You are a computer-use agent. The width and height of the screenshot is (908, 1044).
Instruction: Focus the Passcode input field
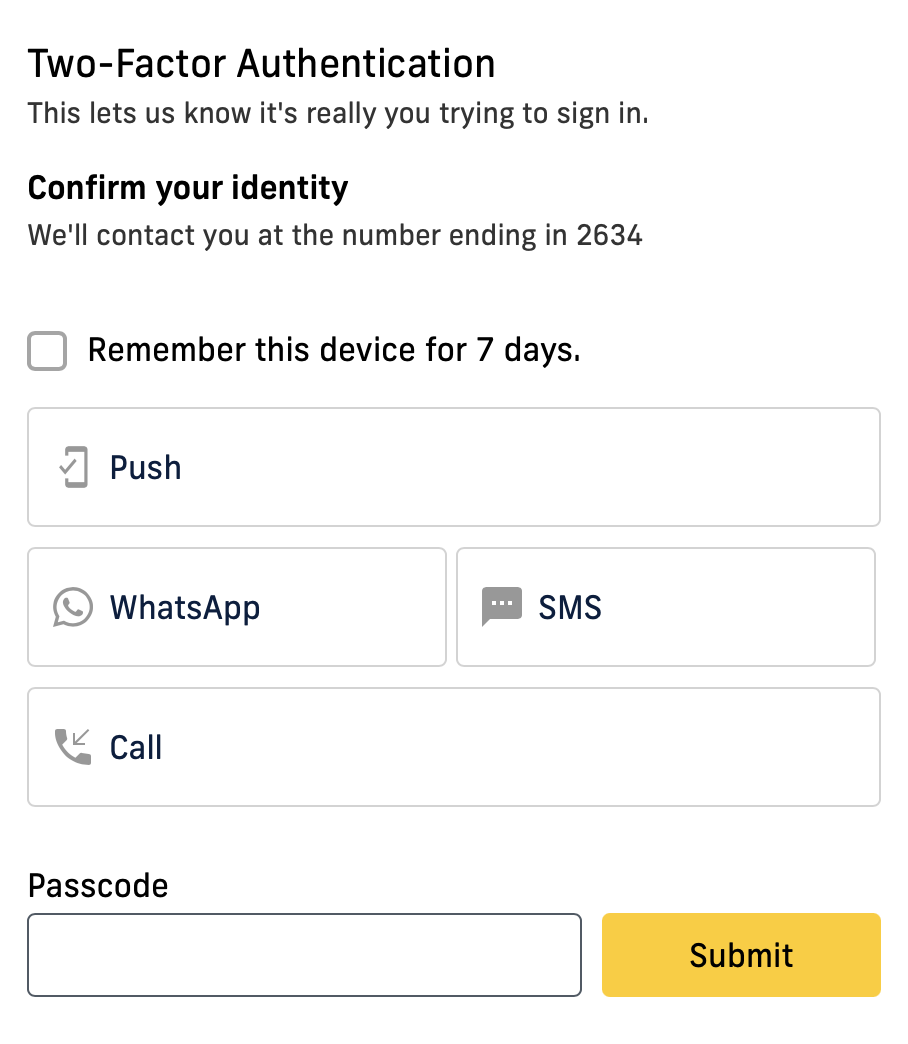304,954
